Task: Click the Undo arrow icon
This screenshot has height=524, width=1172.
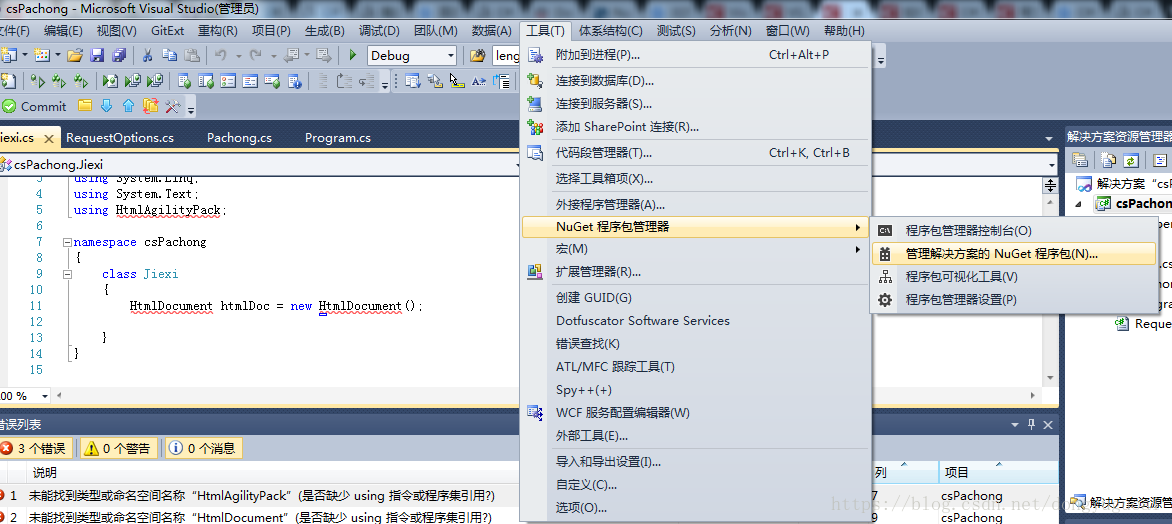Action: 220,55
